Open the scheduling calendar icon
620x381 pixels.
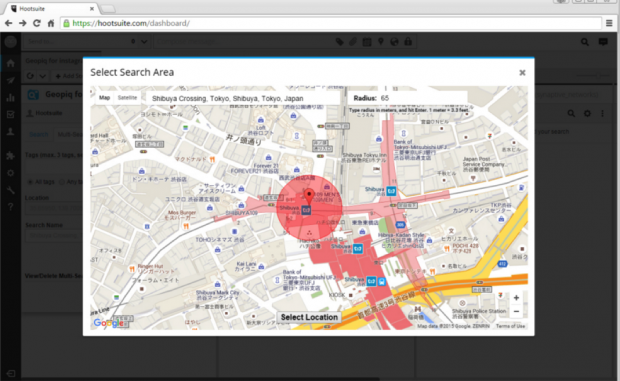click(367, 41)
